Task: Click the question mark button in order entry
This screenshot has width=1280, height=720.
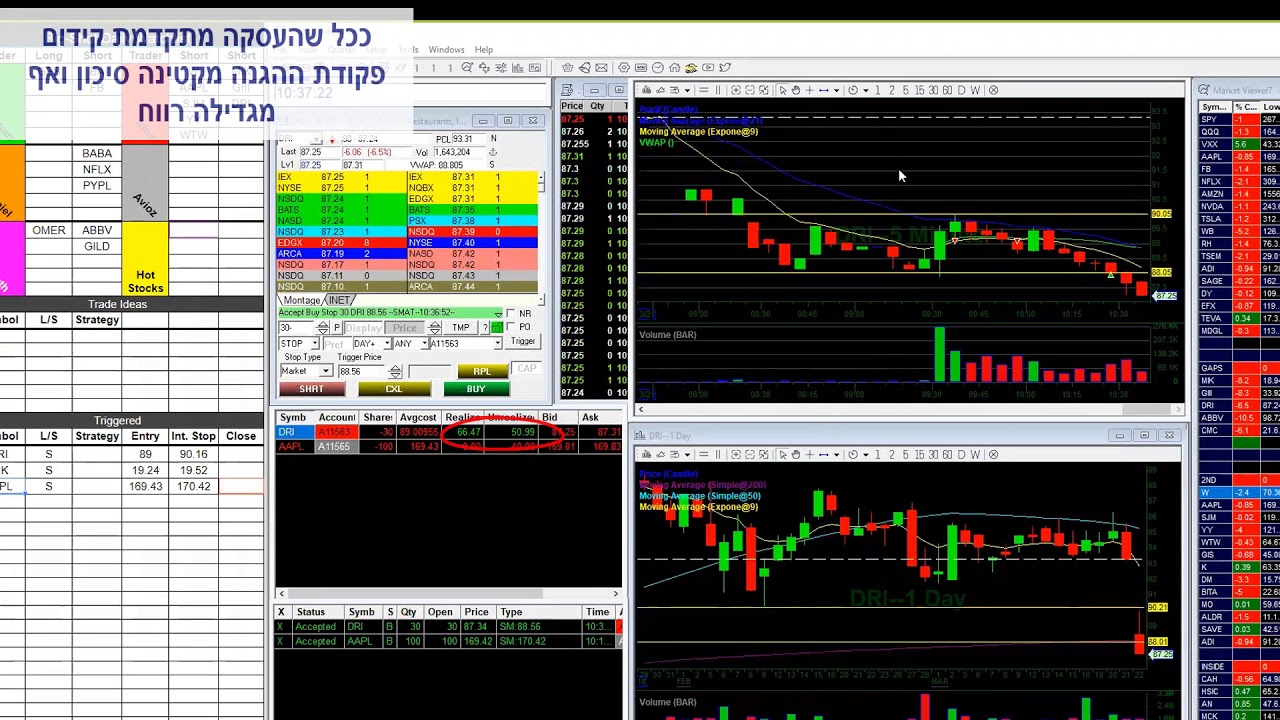Action: 485,328
